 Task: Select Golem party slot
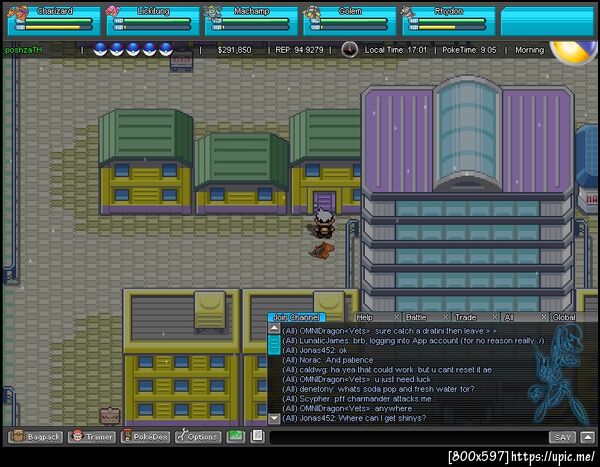point(350,21)
